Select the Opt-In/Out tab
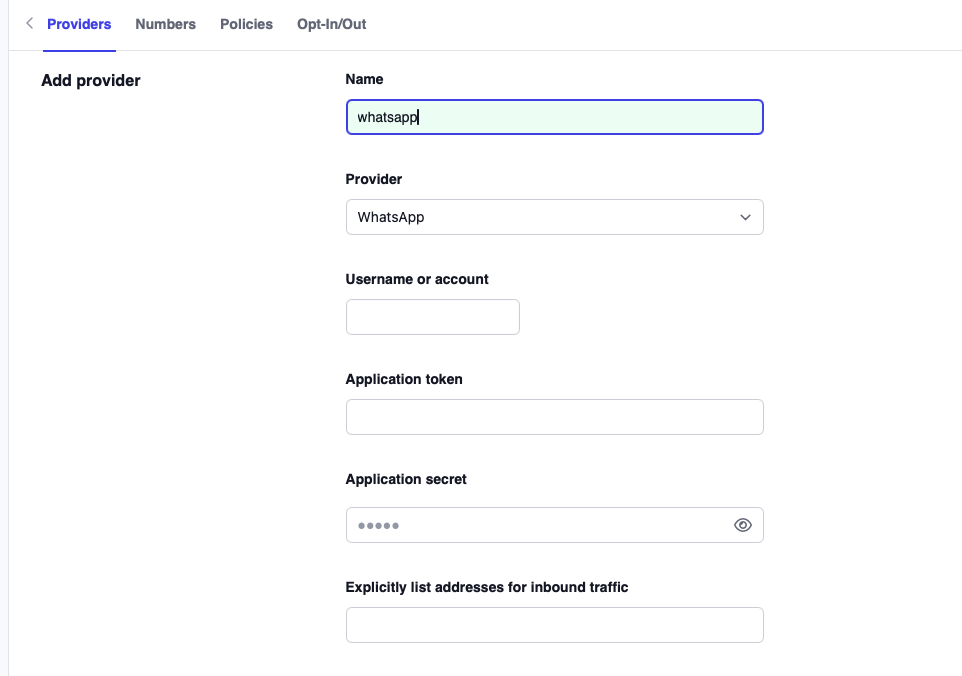The height and width of the screenshot is (676, 962). [331, 24]
